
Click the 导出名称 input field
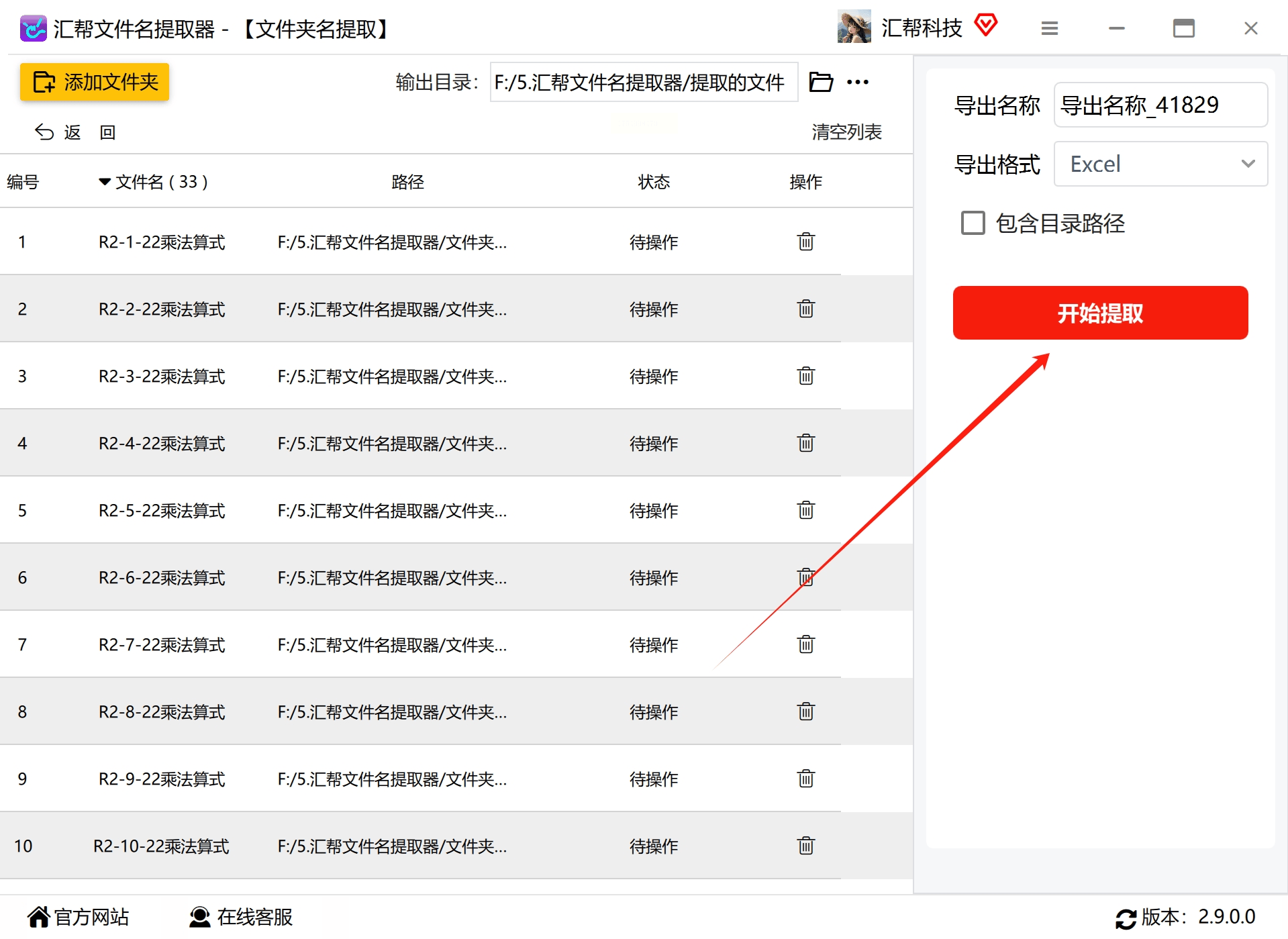tap(1160, 105)
